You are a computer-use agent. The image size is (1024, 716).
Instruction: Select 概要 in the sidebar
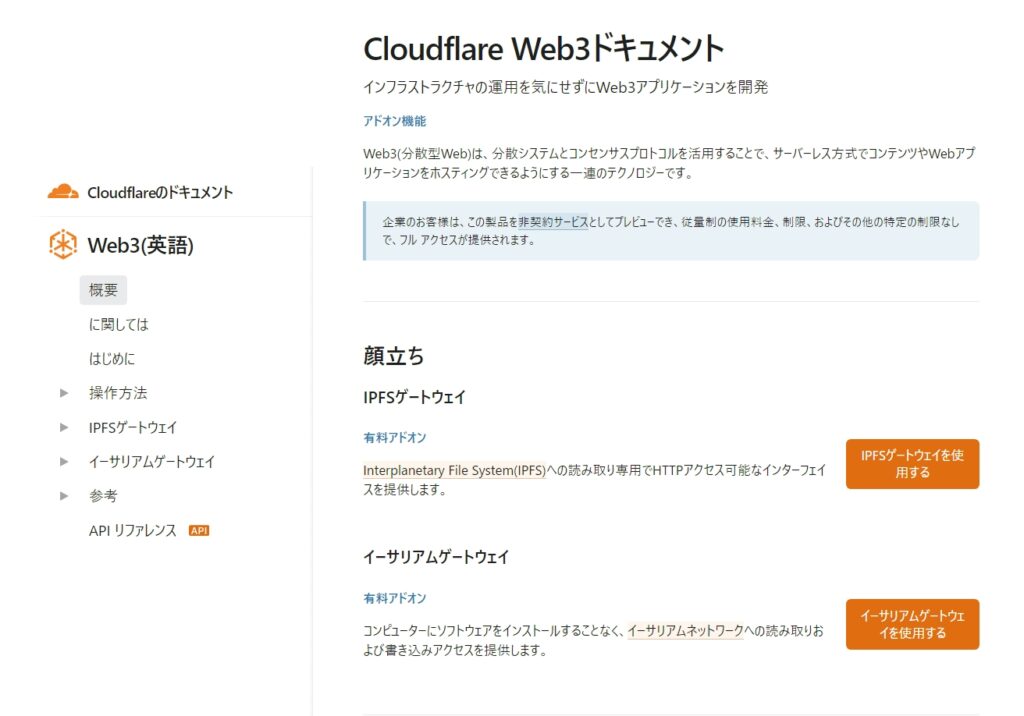coord(103,290)
